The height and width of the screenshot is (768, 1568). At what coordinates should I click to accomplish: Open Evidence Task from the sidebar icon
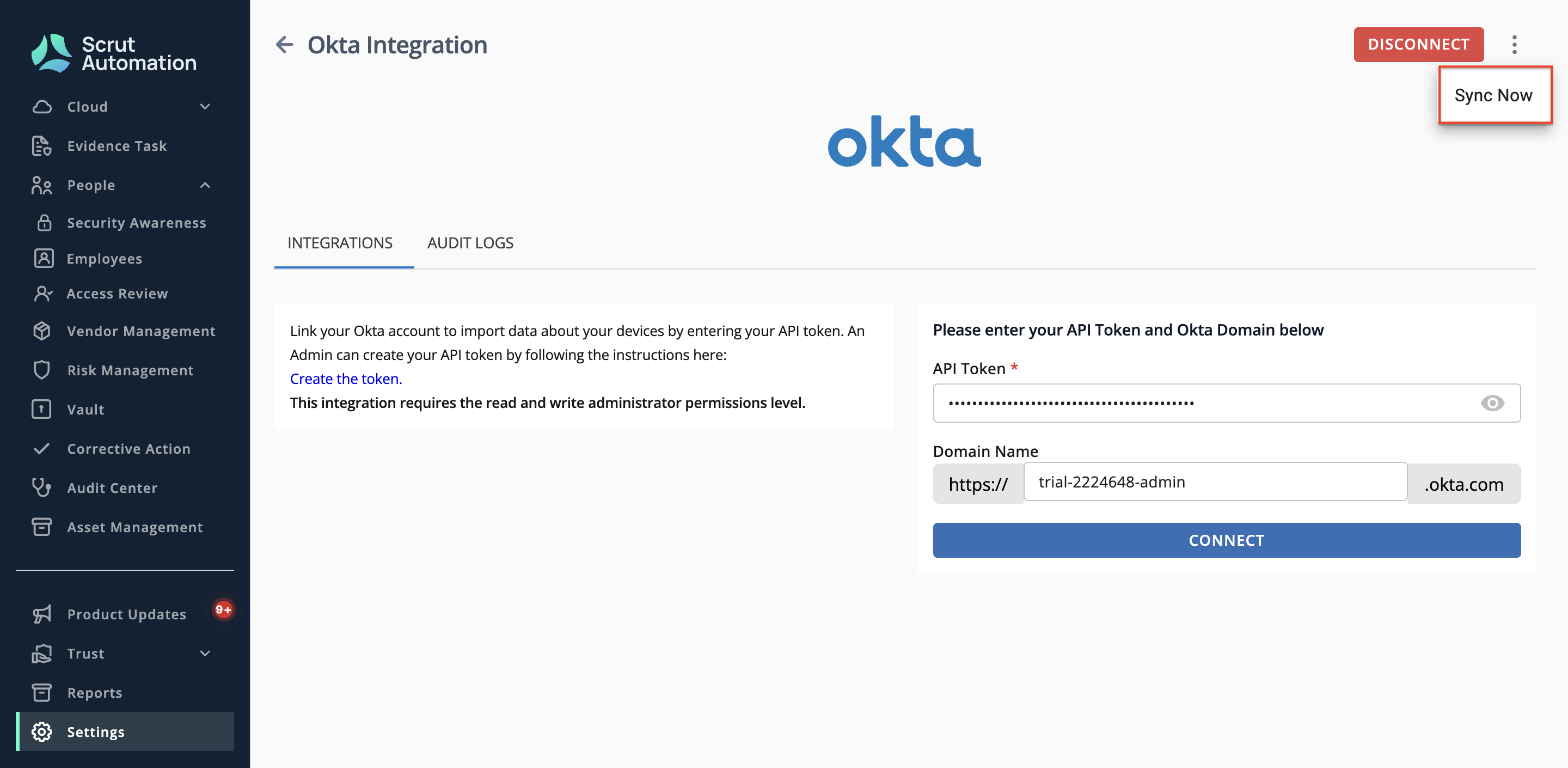(x=41, y=145)
